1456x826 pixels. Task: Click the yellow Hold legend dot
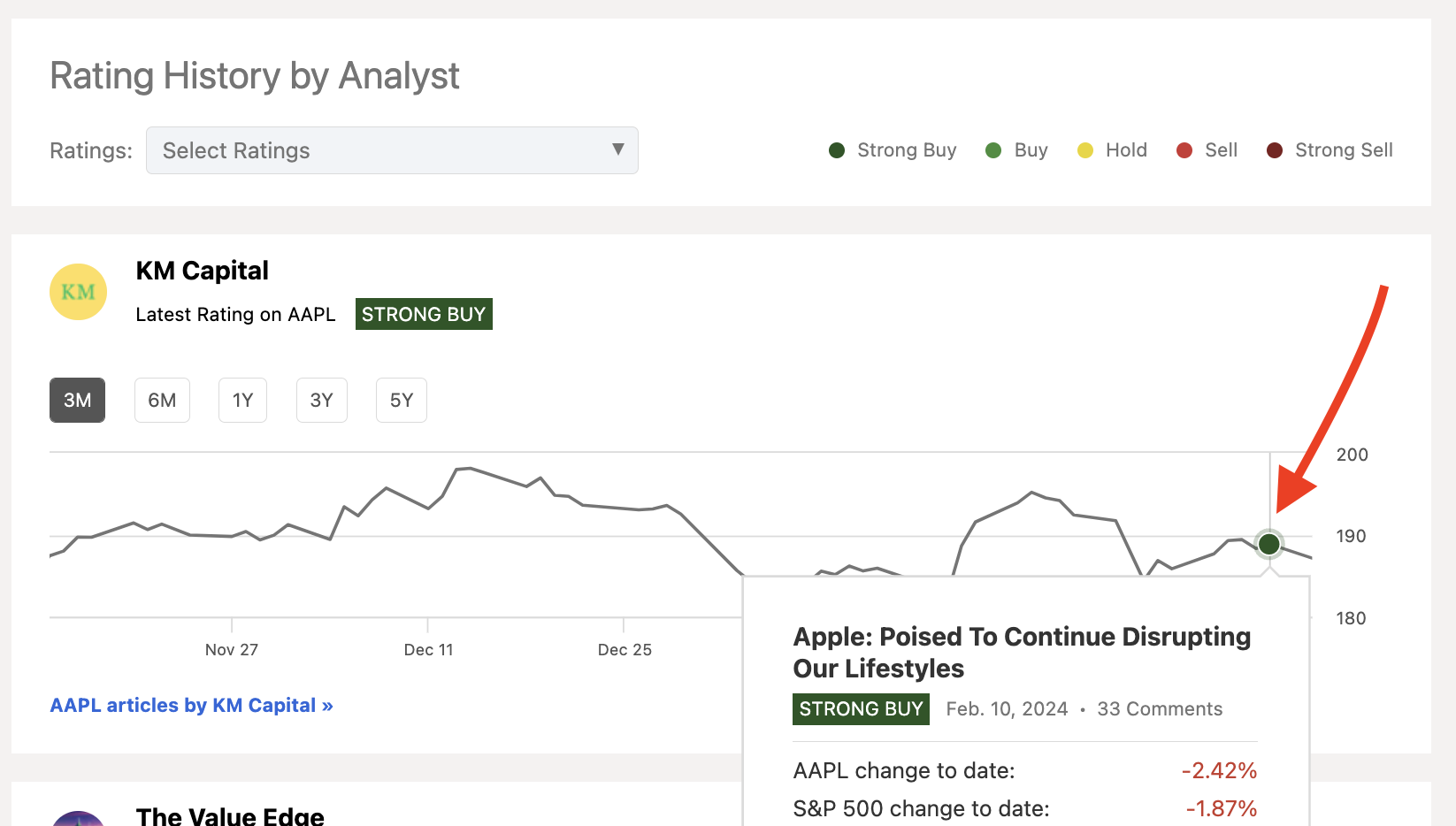click(1085, 150)
